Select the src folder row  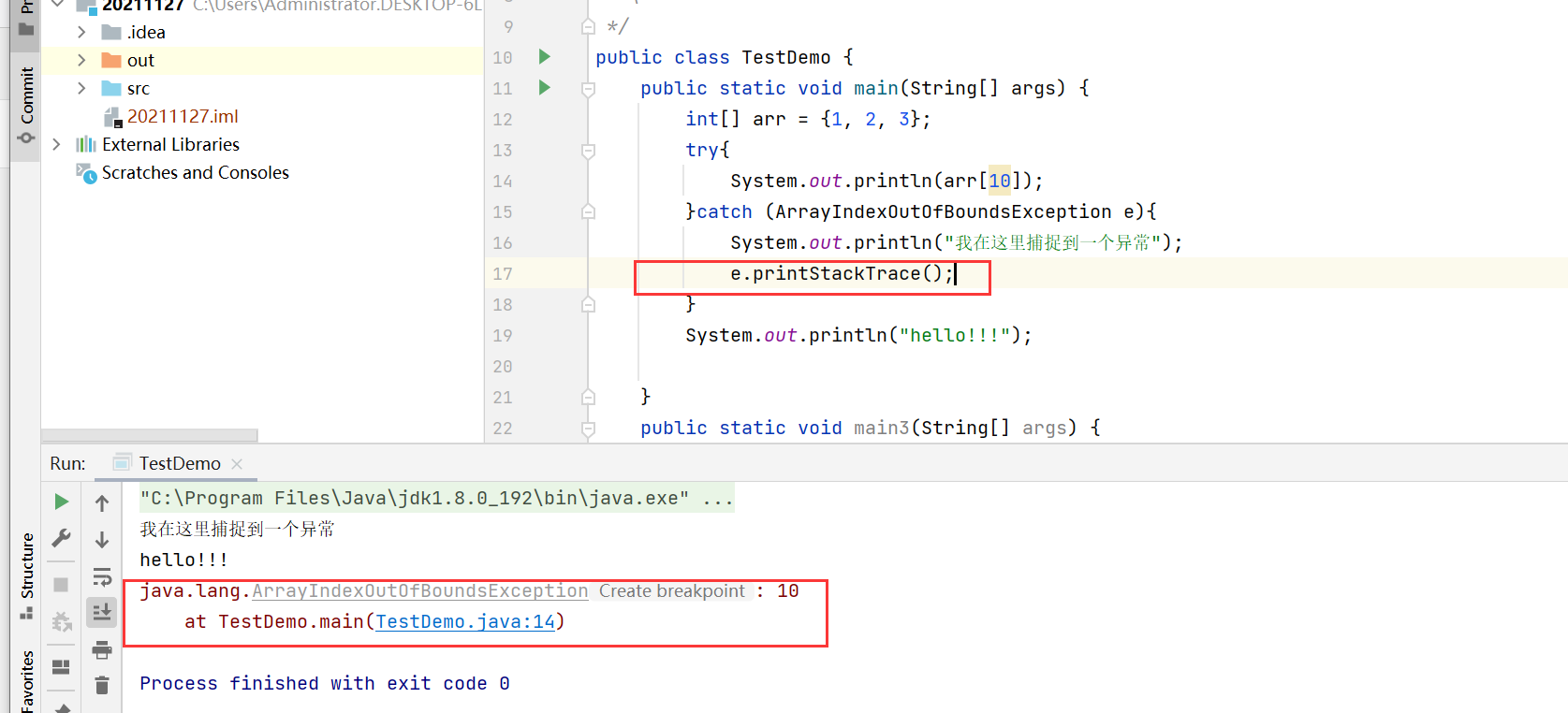[262, 88]
